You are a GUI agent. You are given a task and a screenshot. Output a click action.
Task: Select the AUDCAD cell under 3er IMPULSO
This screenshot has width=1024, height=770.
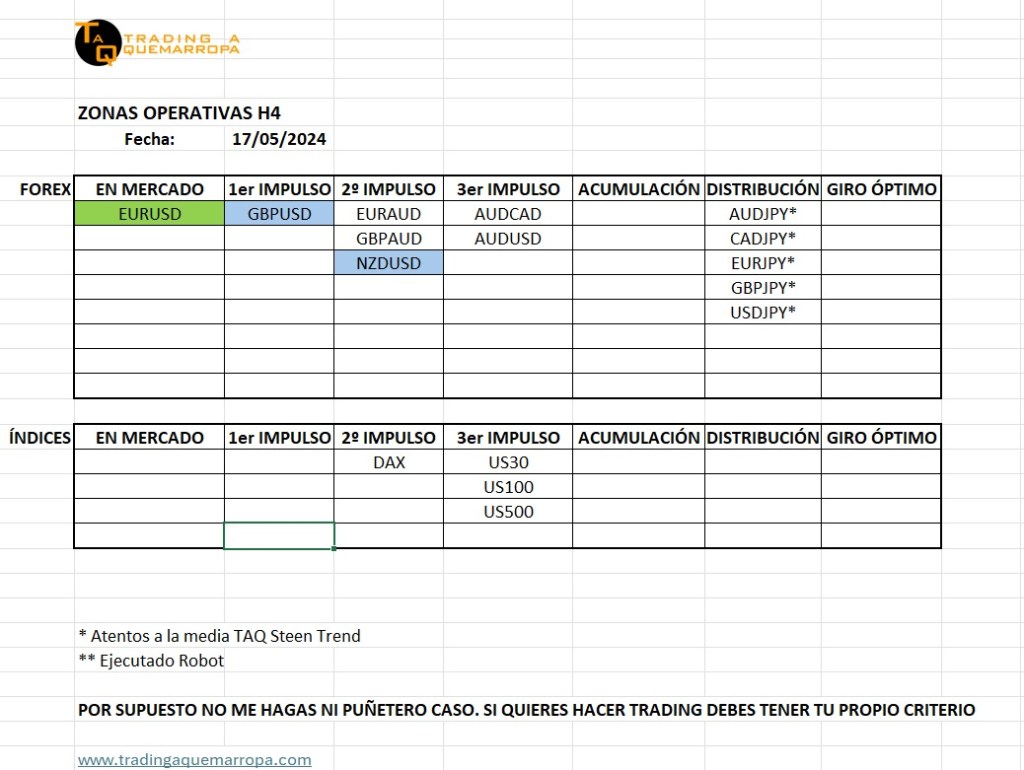point(507,213)
